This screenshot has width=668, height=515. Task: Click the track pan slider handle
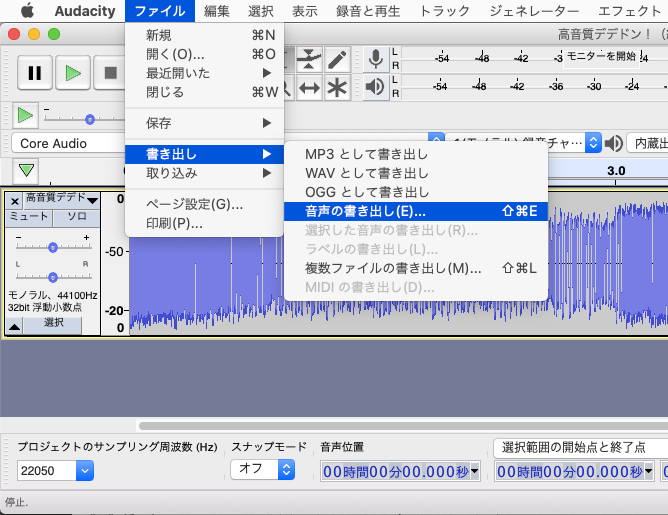click(x=53, y=278)
